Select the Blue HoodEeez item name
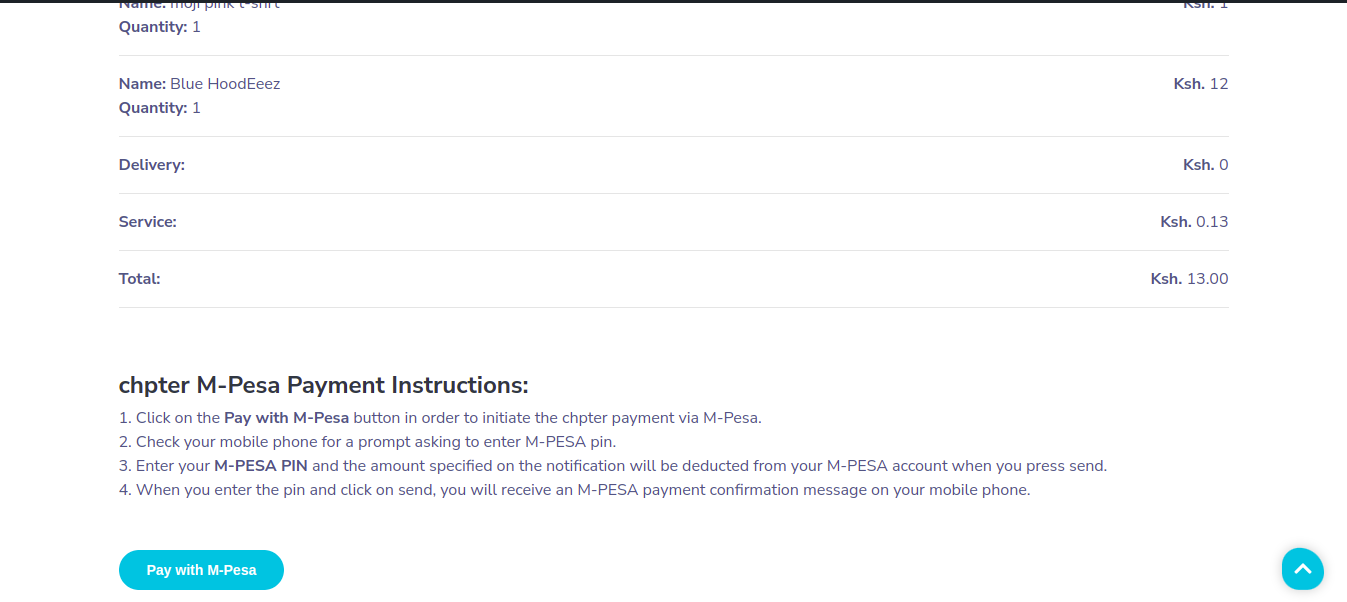This screenshot has width=1347, height=602. pyautogui.click(x=225, y=84)
